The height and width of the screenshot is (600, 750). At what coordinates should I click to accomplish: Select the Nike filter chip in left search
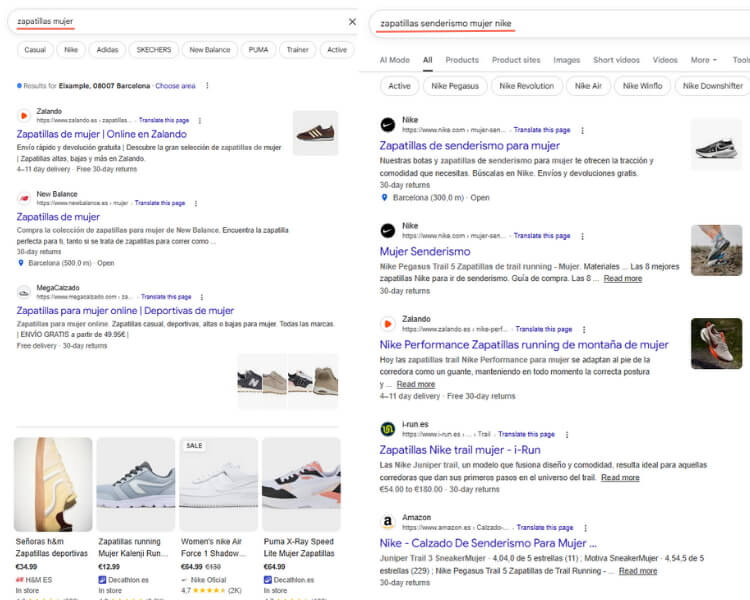click(x=71, y=50)
